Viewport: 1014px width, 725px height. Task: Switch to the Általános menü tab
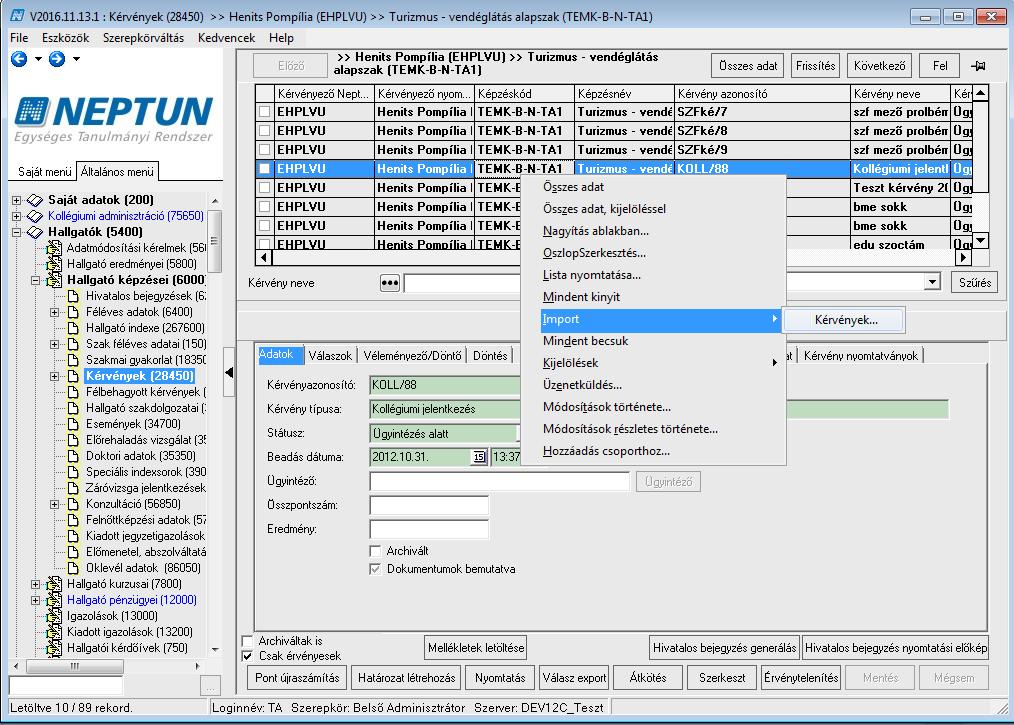pos(117,172)
